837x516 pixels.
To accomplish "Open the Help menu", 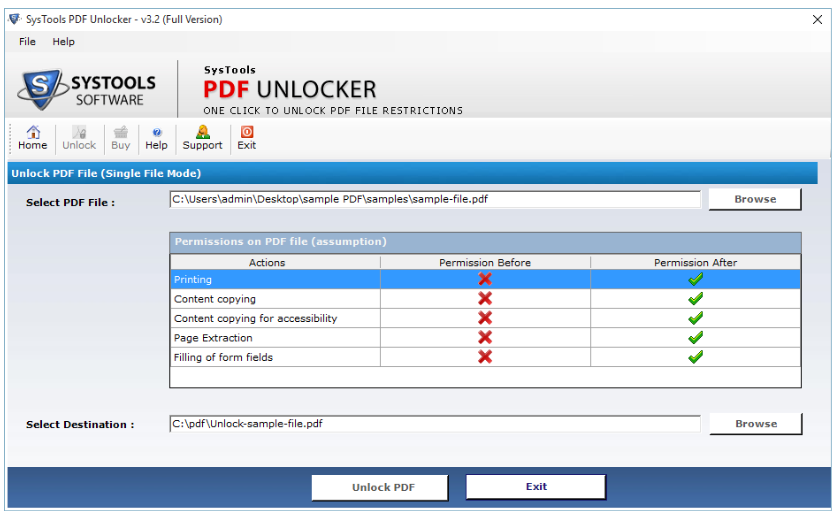I will click(x=64, y=42).
